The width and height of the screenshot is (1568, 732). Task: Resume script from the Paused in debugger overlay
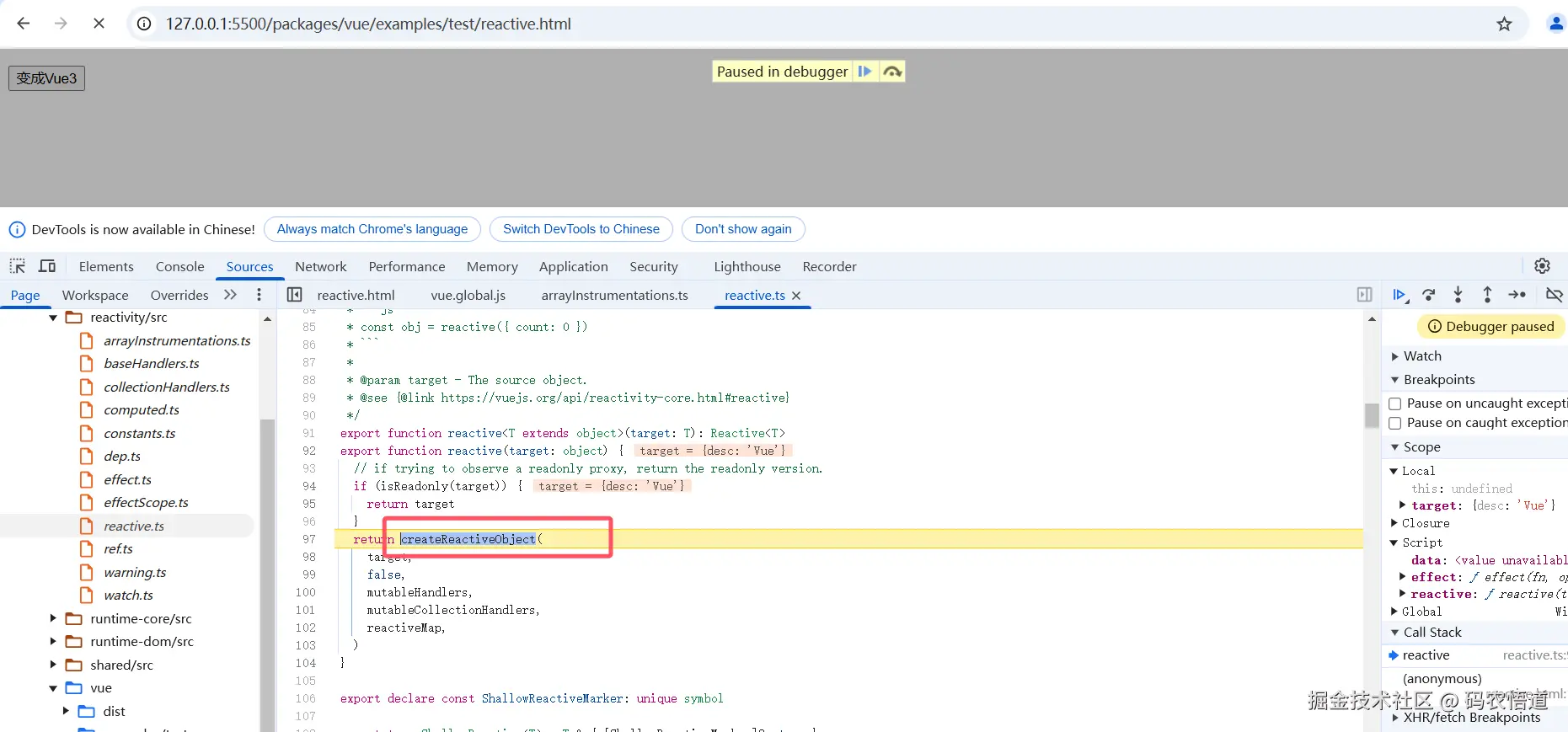864,72
